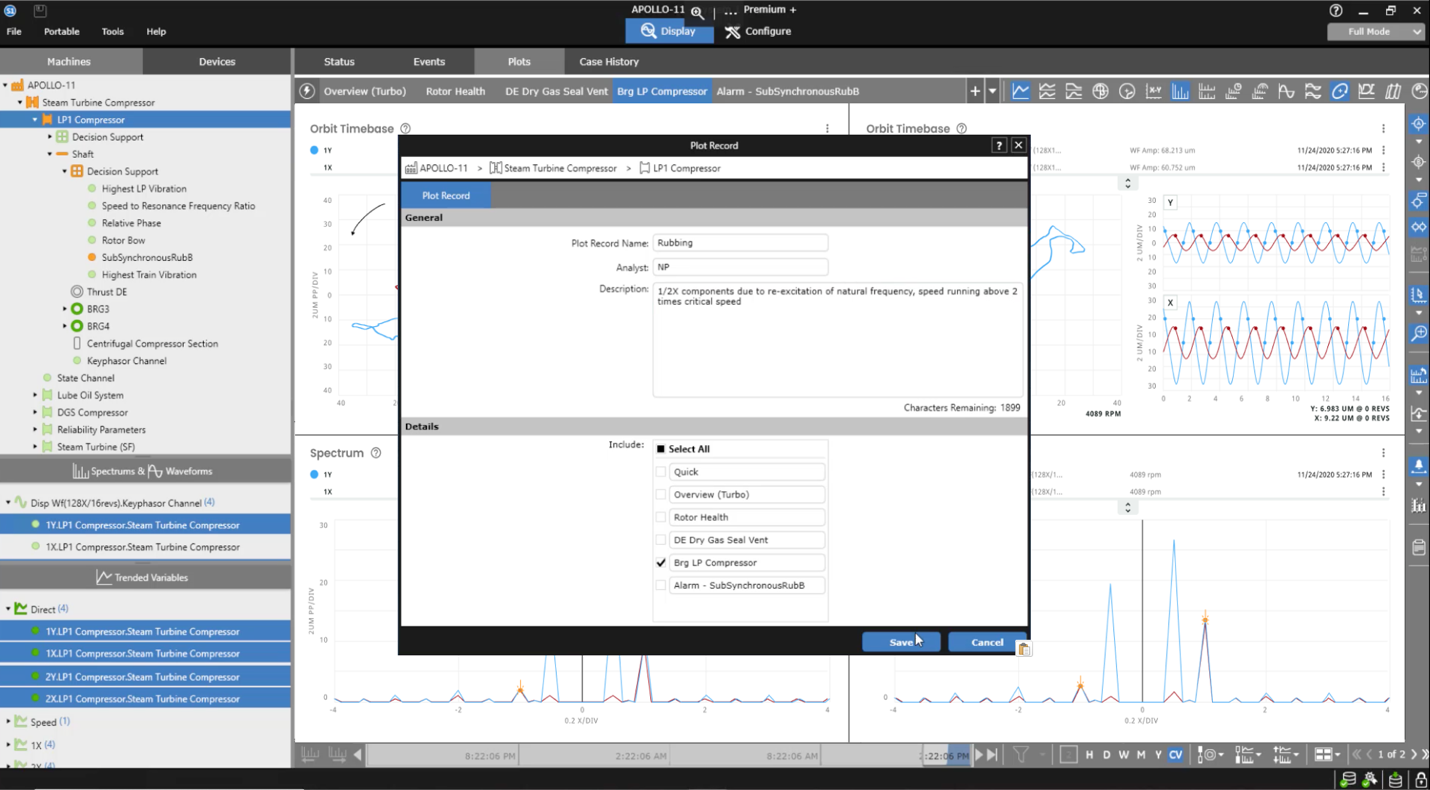The image size is (1430, 790).
Task: Step timeline backward with left arrow
Action: tap(358, 755)
